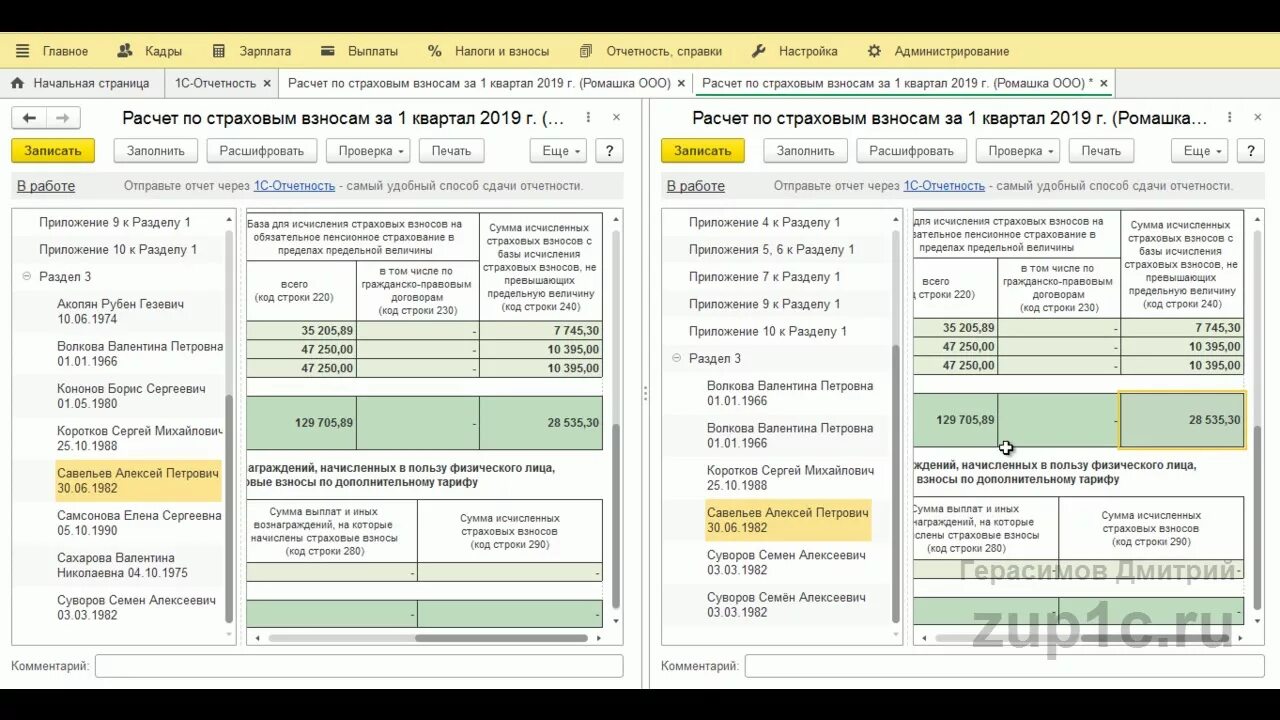This screenshot has width=1280, height=720.
Task: Click help question mark in left pane
Action: (x=609, y=151)
